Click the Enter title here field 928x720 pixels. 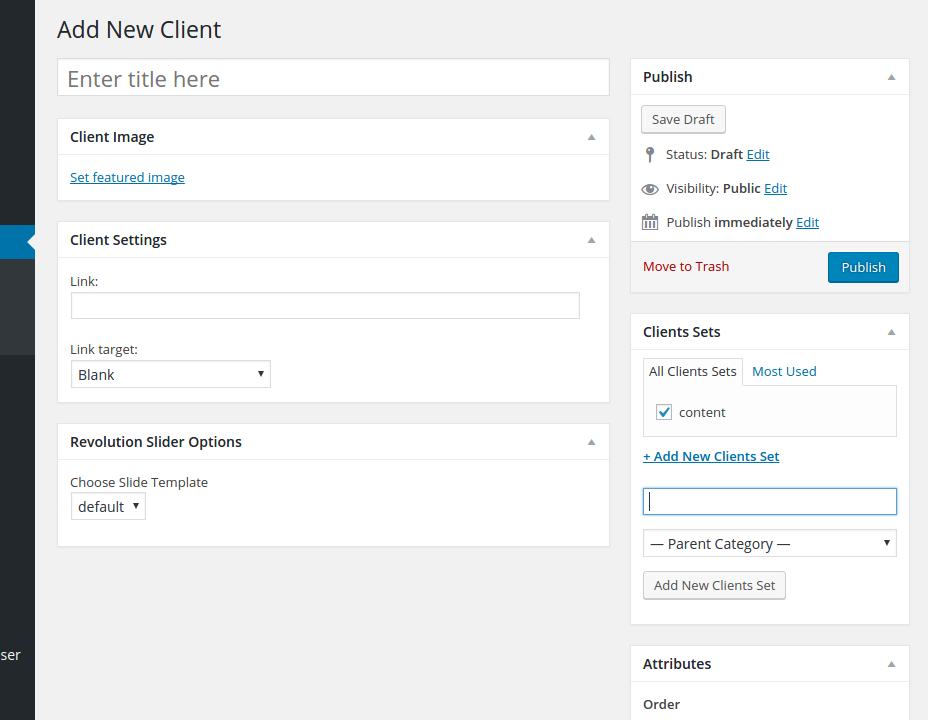(333, 78)
